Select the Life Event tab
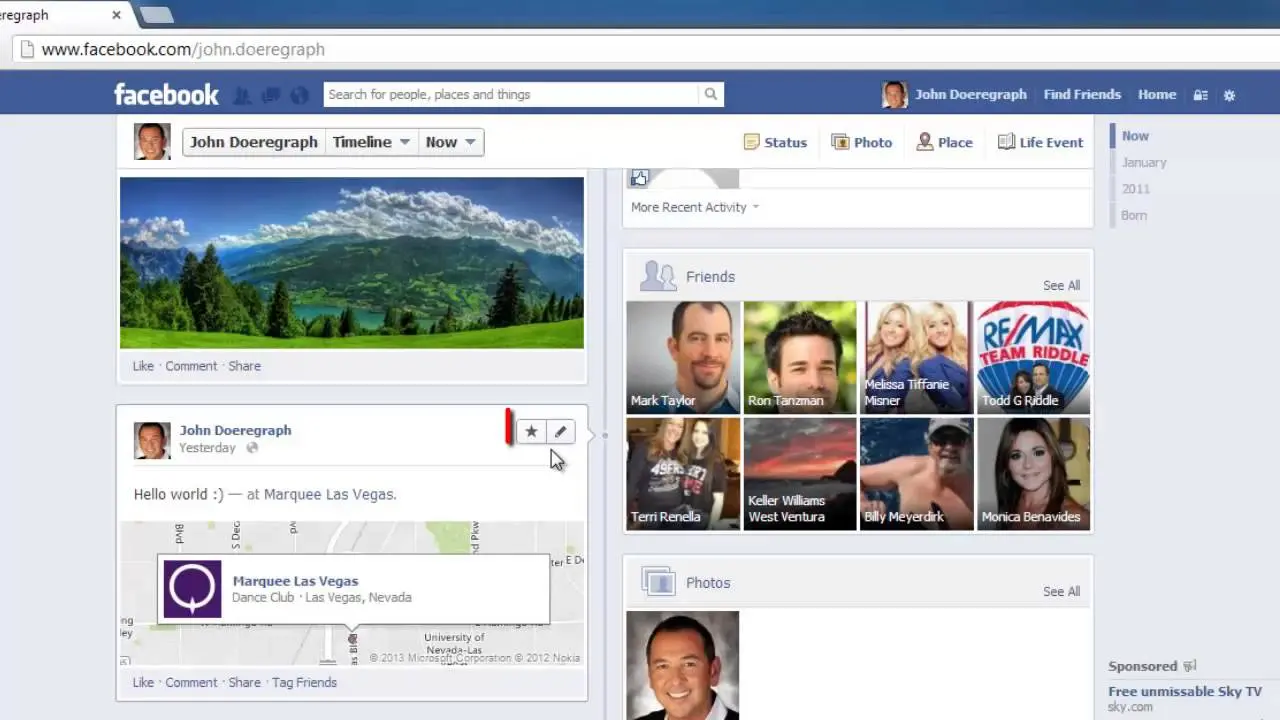The height and width of the screenshot is (720, 1280). pos(1040,142)
